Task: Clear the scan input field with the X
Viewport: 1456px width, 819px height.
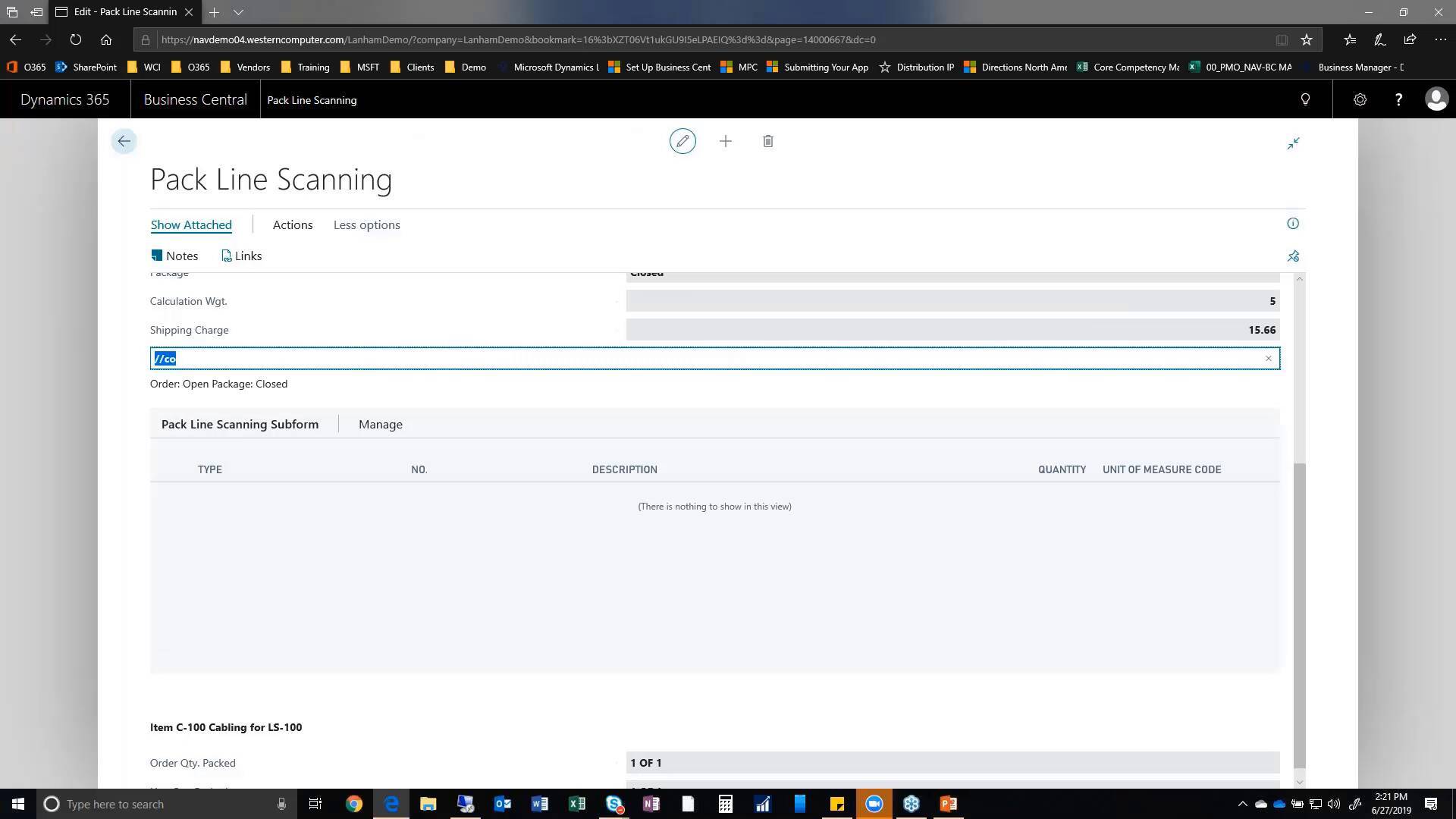Action: coord(1267,358)
